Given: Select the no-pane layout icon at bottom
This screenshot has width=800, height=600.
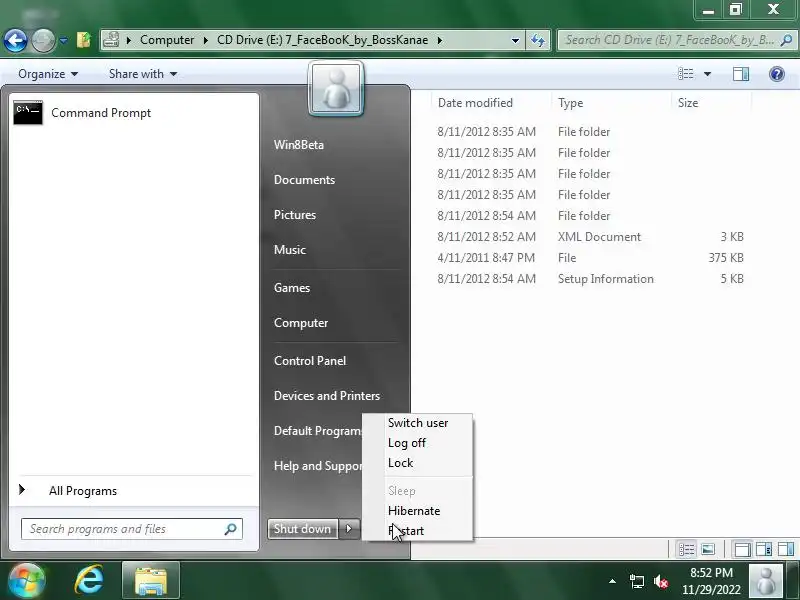Looking at the screenshot, I should tap(742, 549).
